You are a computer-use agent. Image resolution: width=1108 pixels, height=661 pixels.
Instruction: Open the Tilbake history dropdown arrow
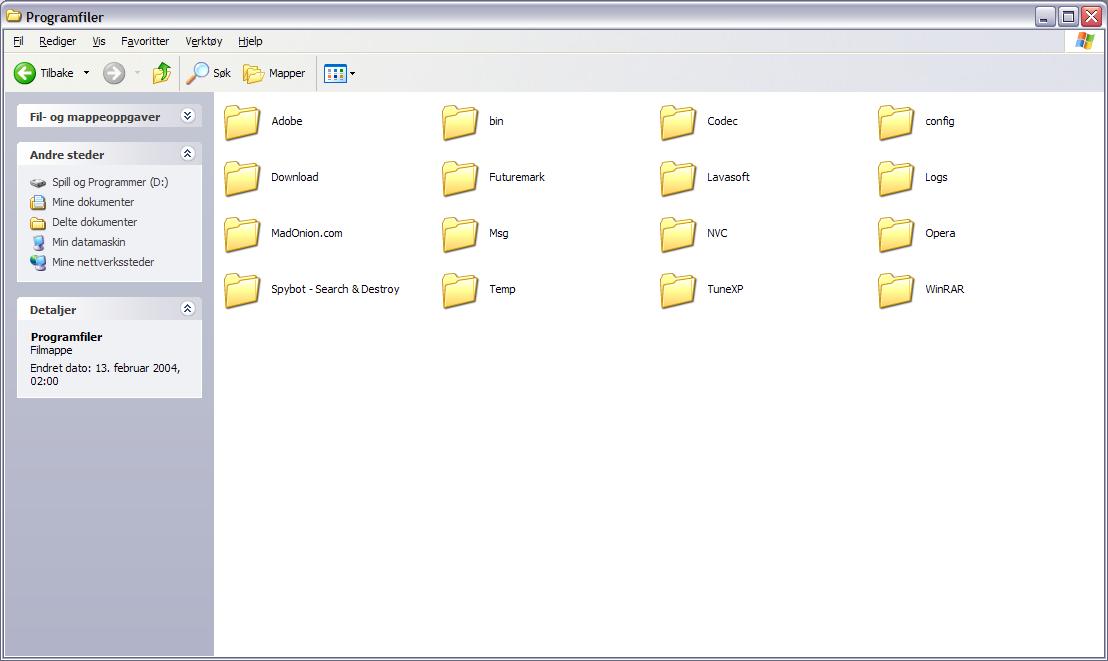[86, 73]
